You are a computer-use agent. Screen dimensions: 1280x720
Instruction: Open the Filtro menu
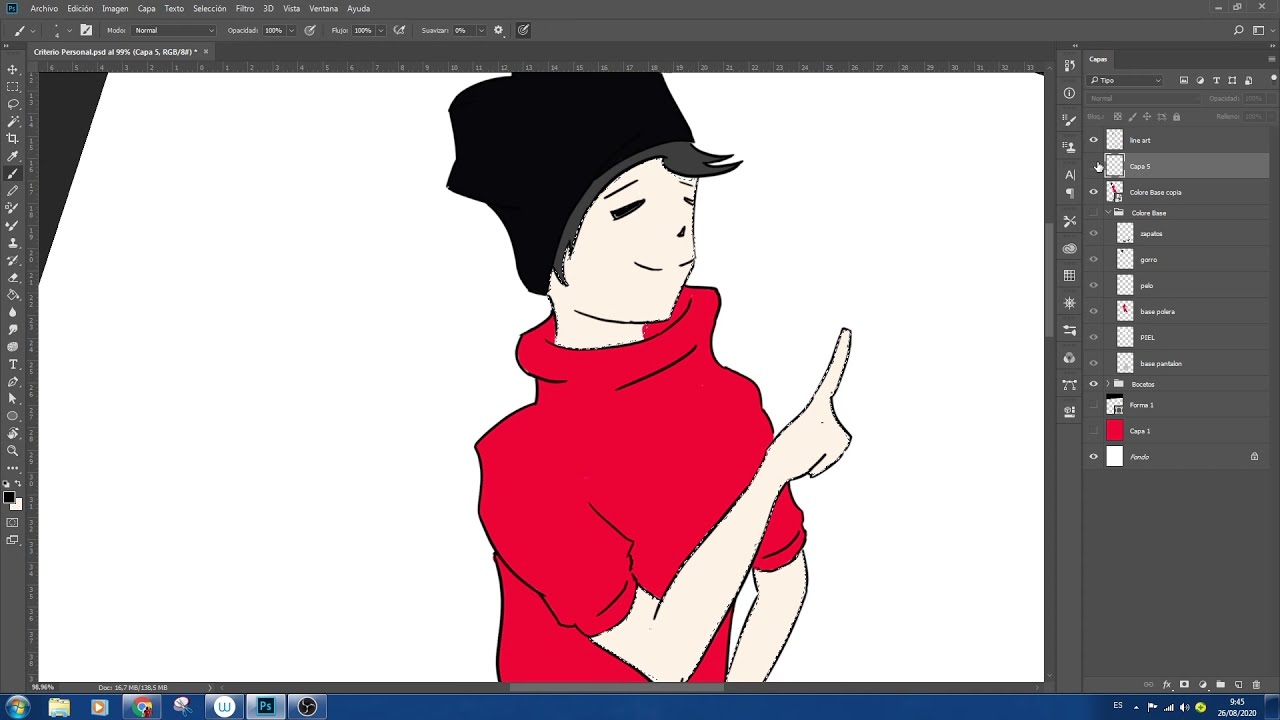(245, 8)
